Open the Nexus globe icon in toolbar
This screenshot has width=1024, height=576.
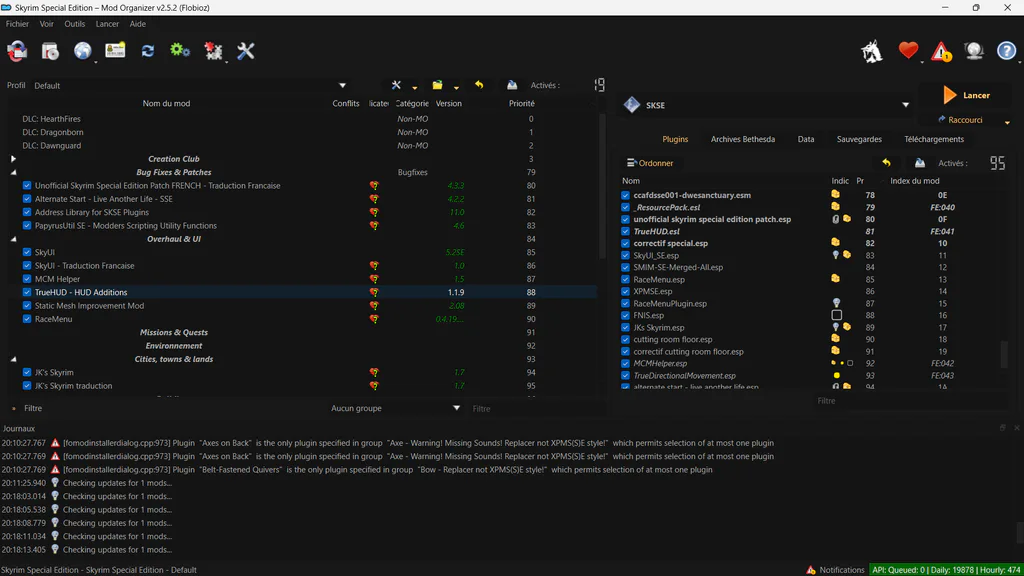(82, 51)
